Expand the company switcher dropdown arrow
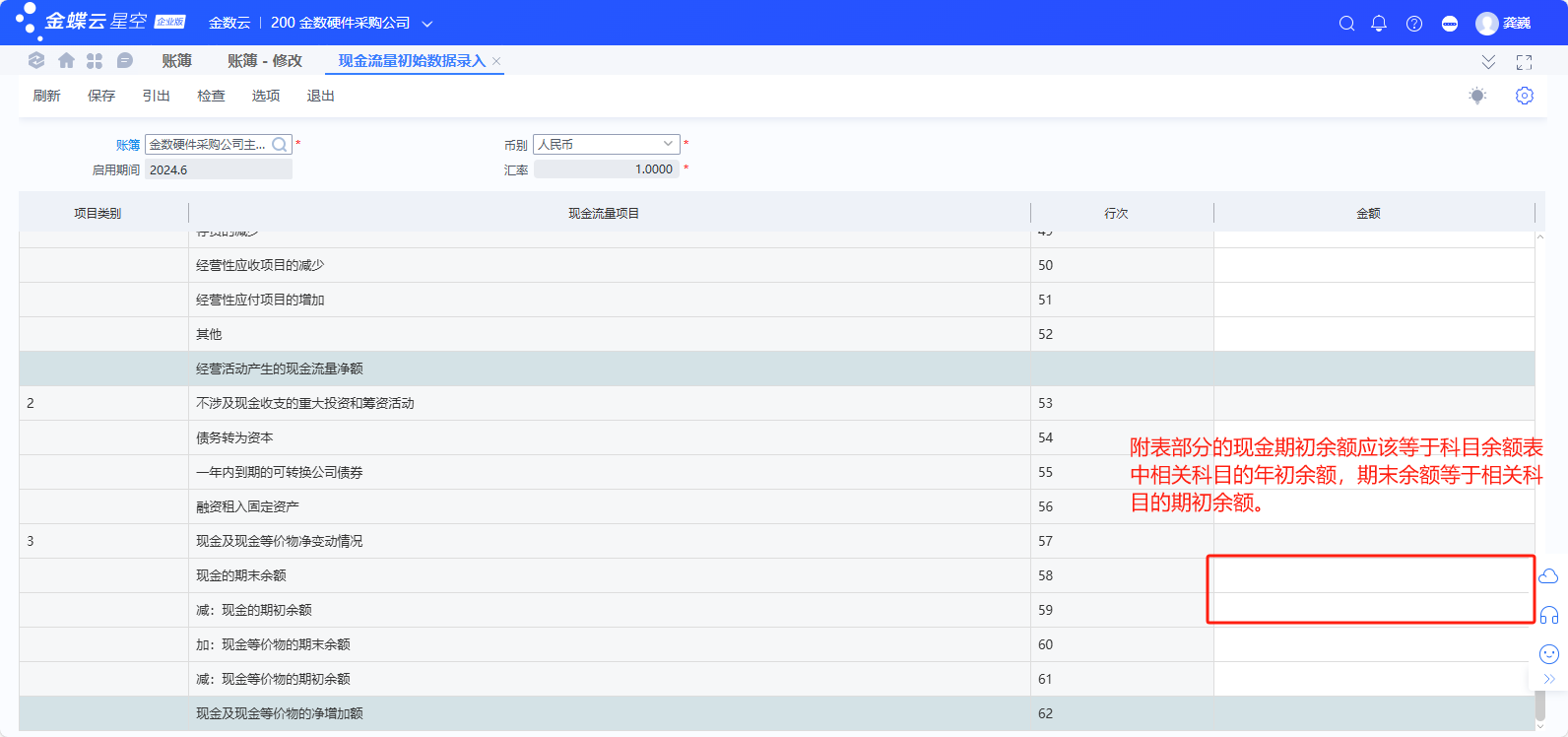The image size is (1568, 737). [x=427, y=24]
